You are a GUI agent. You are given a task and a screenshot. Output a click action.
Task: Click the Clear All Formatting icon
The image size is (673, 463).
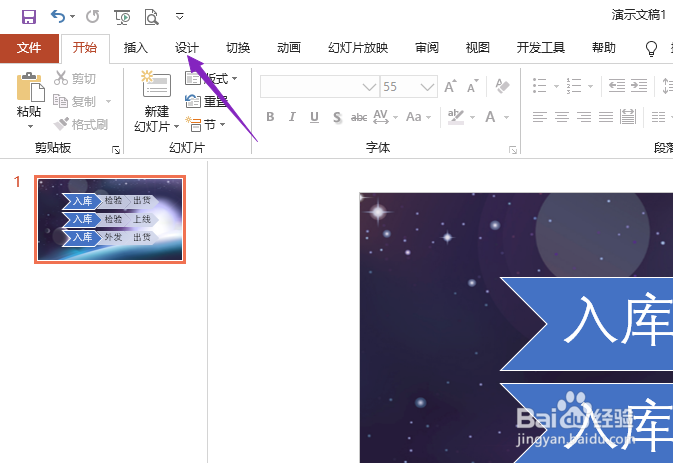pyautogui.click(x=502, y=86)
